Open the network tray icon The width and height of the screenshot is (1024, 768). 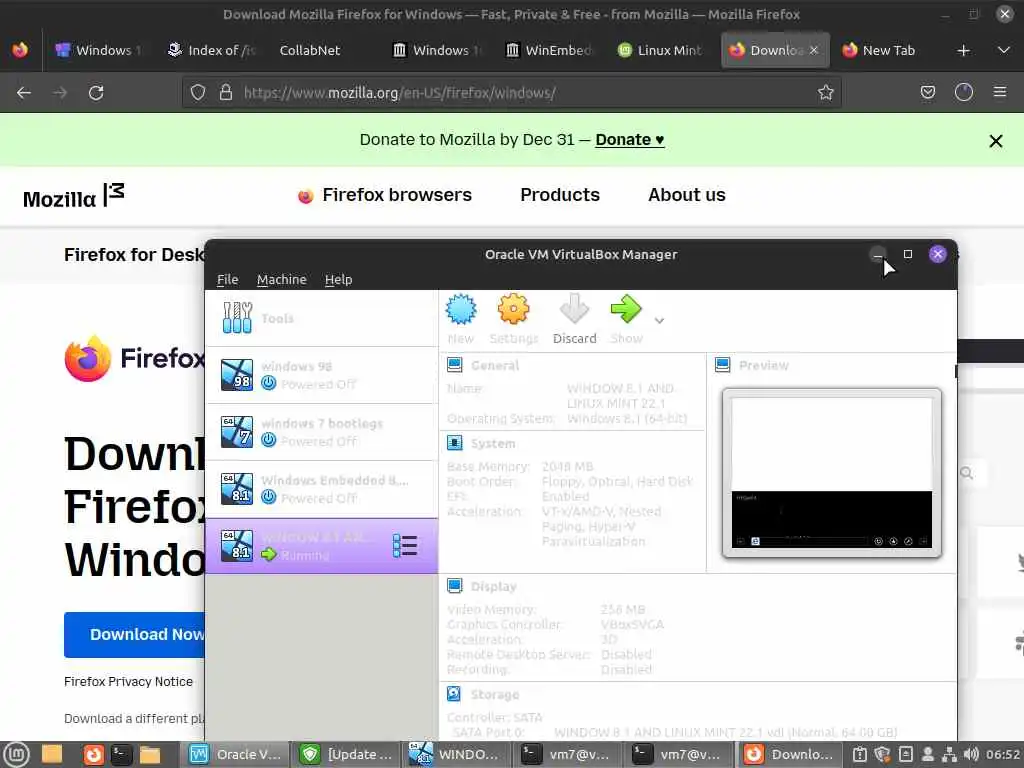(x=950, y=755)
